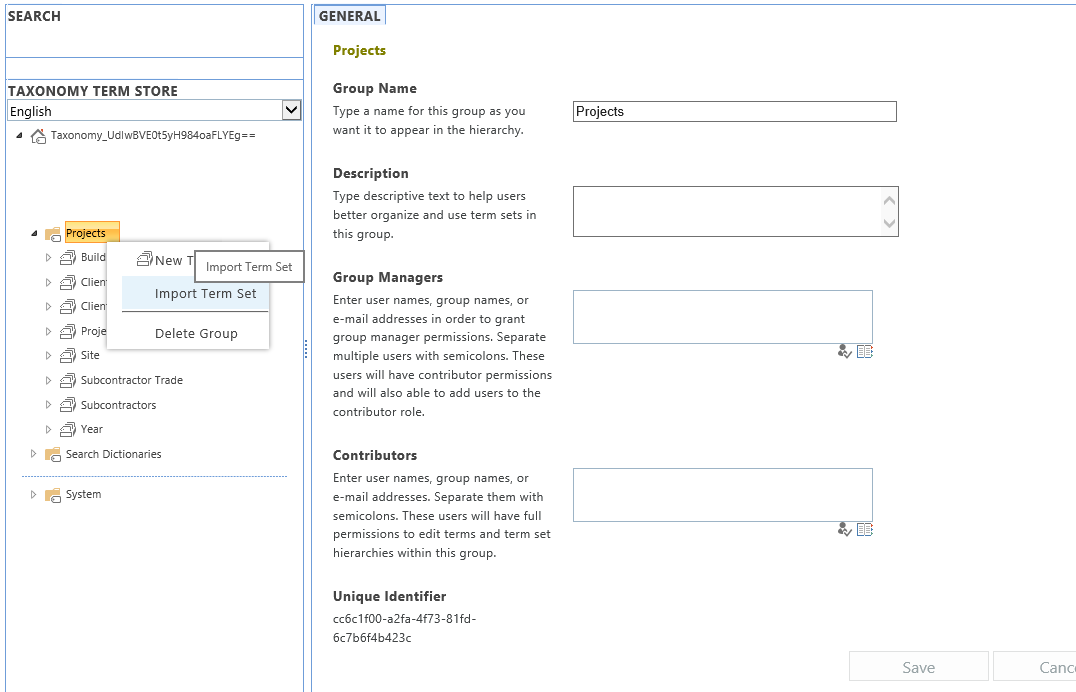Expand the System group
Image resolution: width=1076 pixels, height=692 pixels.
pyautogui.click(x=33, y=494)
